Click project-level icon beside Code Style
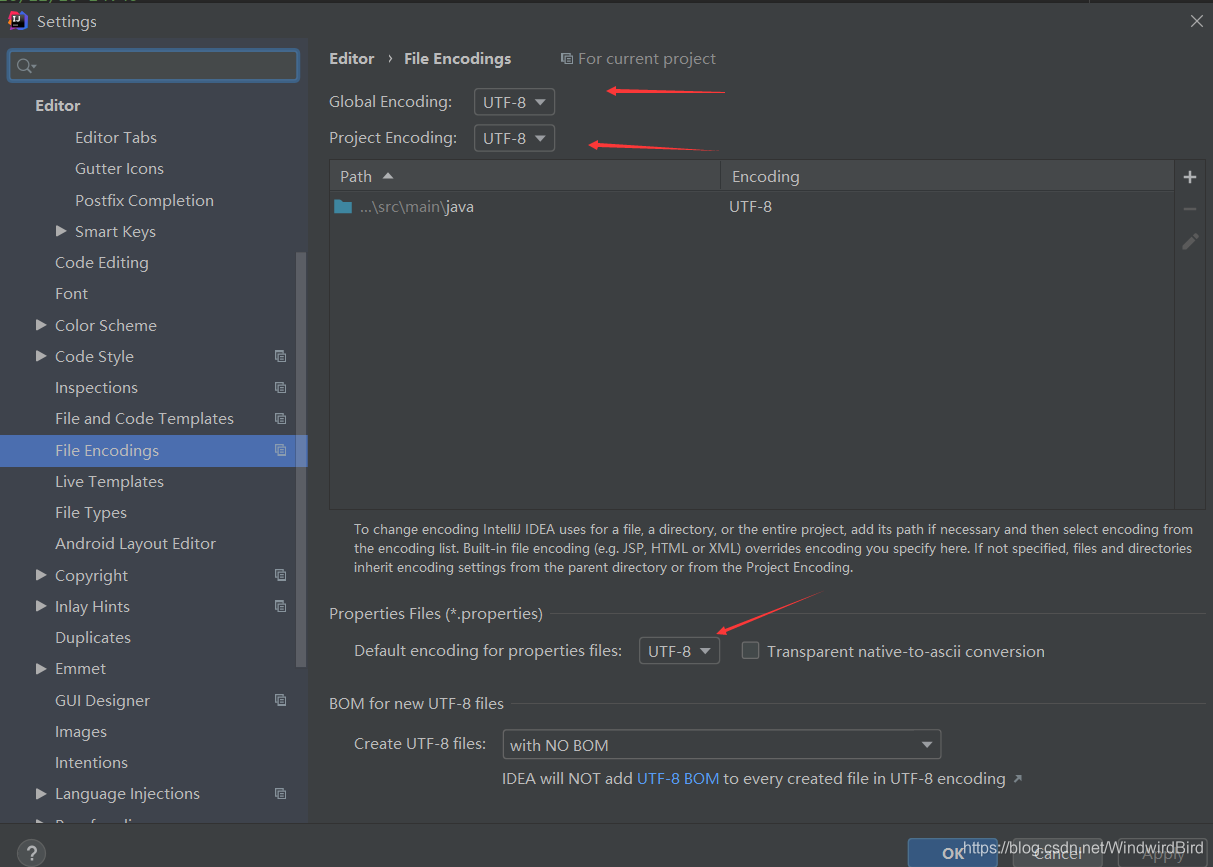This screenshot has width=1213, height=867. pos(280,356)
